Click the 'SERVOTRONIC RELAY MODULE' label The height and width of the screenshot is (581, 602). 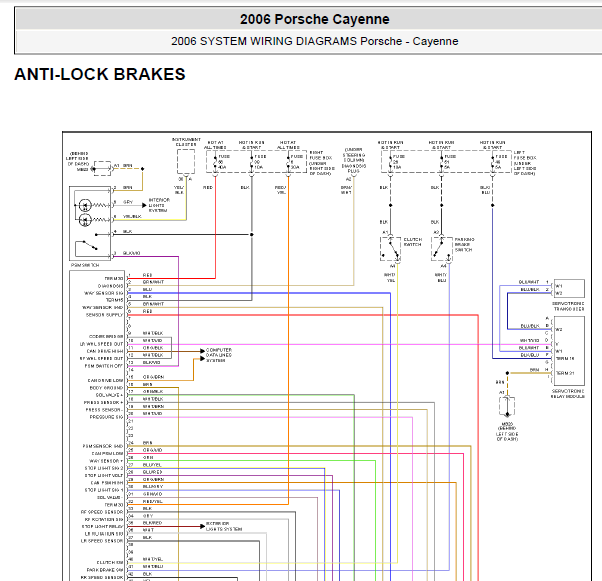pos(568,394)
